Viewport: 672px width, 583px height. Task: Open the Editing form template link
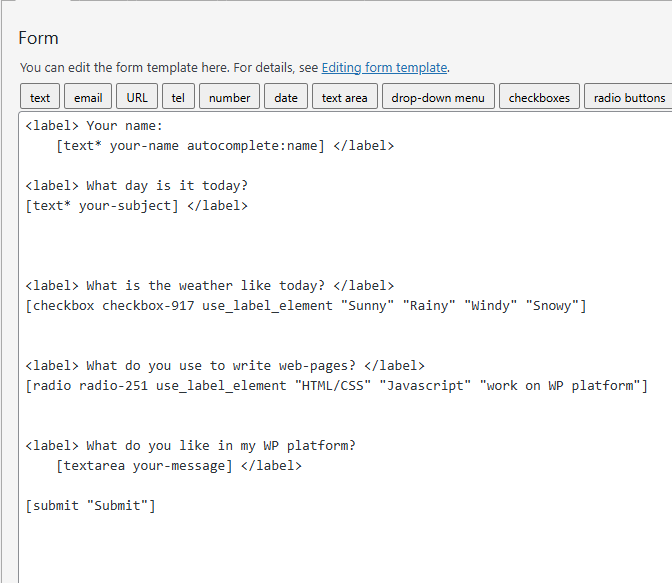[384, 68]
